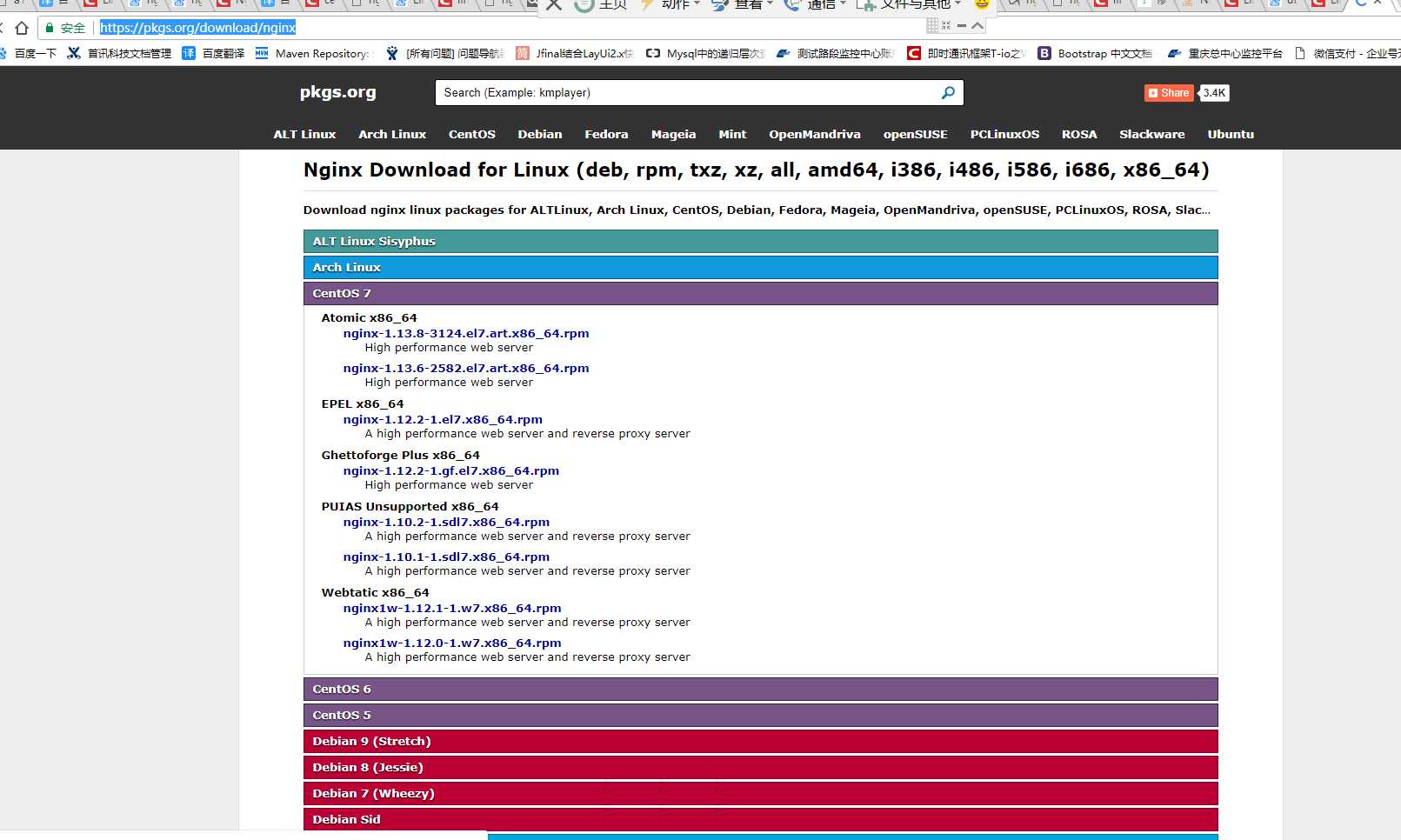Expand the CentOS 5 section
The height and width of the screenshot is (840, 1401).
point(760,716)
